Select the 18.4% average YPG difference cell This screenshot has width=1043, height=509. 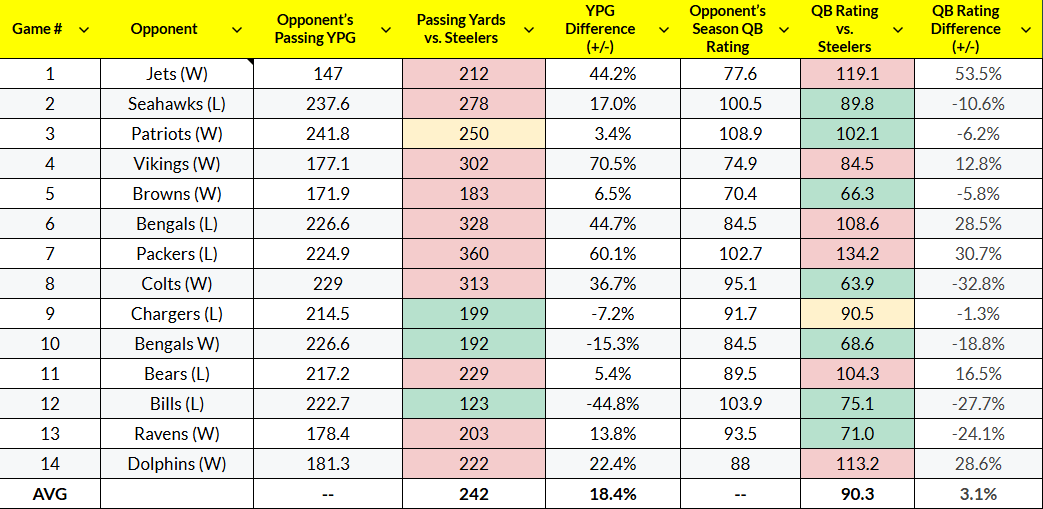click(x=613, y=494)
